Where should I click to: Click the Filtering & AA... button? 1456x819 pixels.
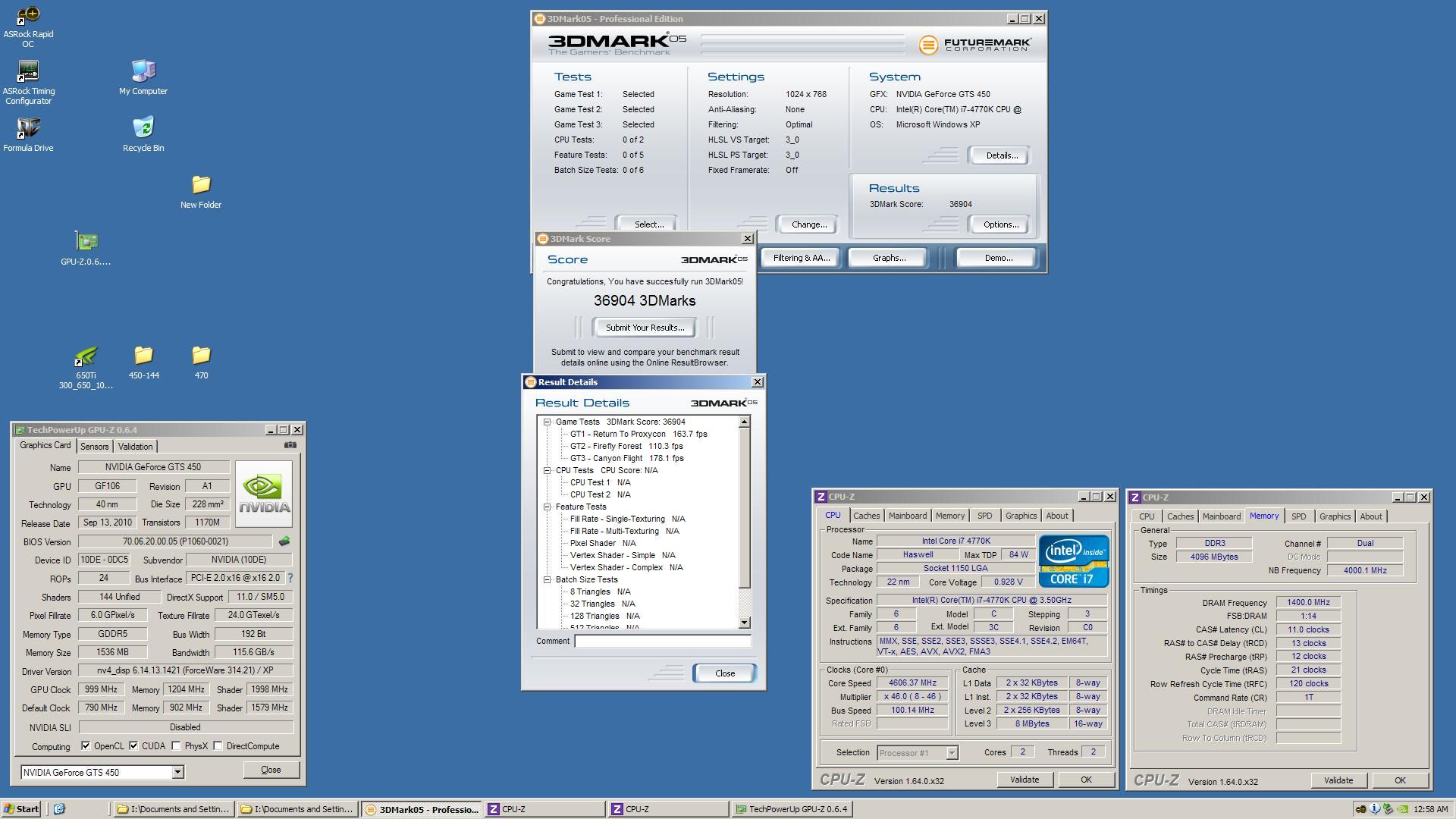(x=801, y=258)
